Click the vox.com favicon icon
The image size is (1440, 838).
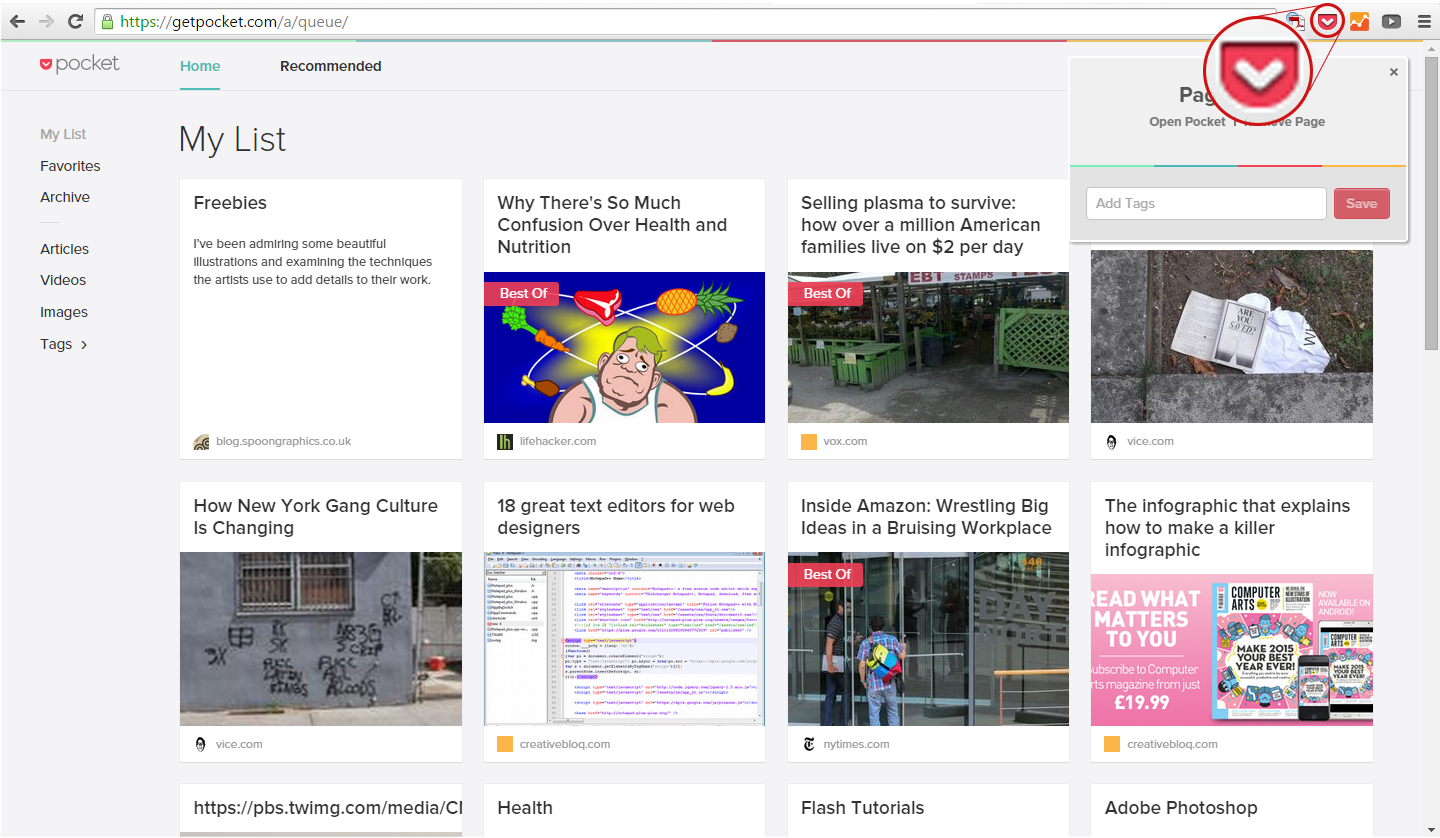tap(809, 441)
